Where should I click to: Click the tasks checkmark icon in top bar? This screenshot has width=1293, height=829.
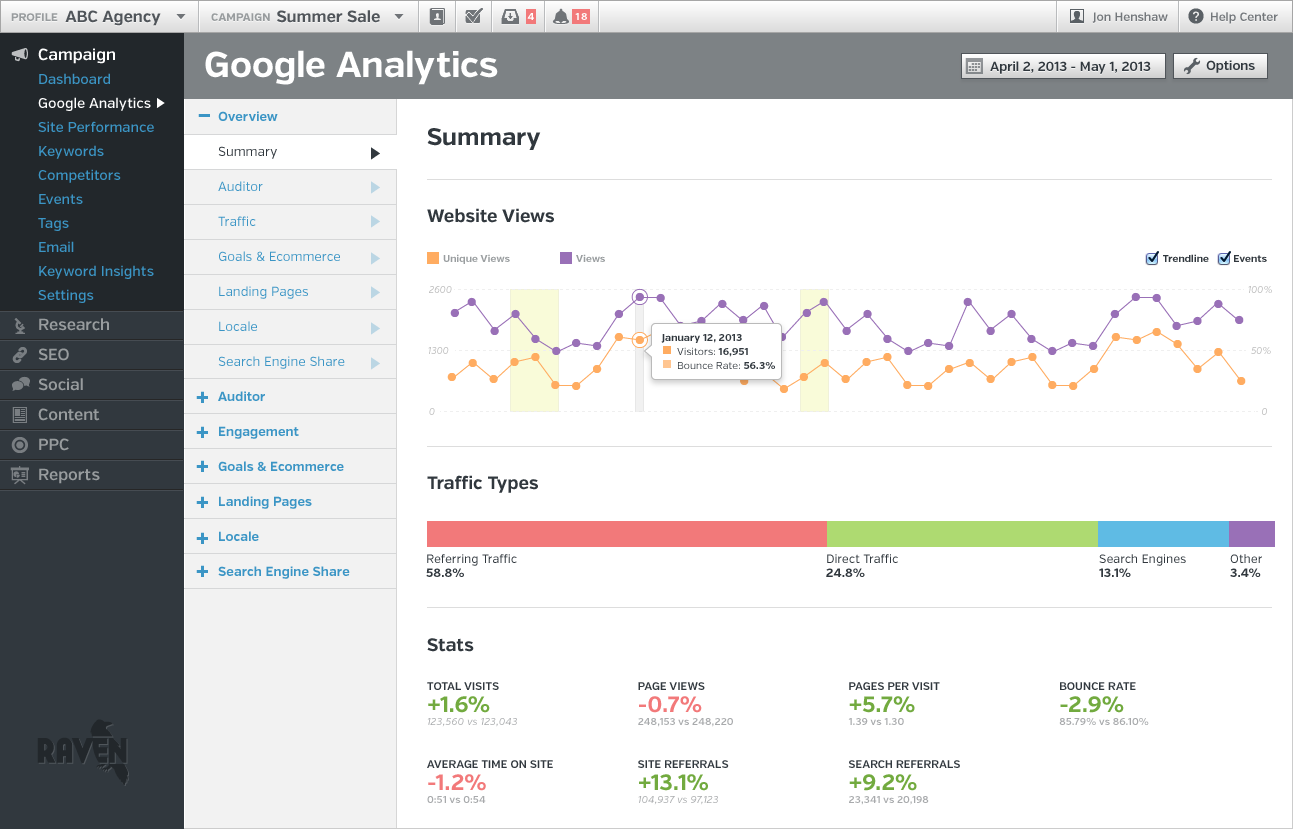pyautogui.click(x=474, y=16)
